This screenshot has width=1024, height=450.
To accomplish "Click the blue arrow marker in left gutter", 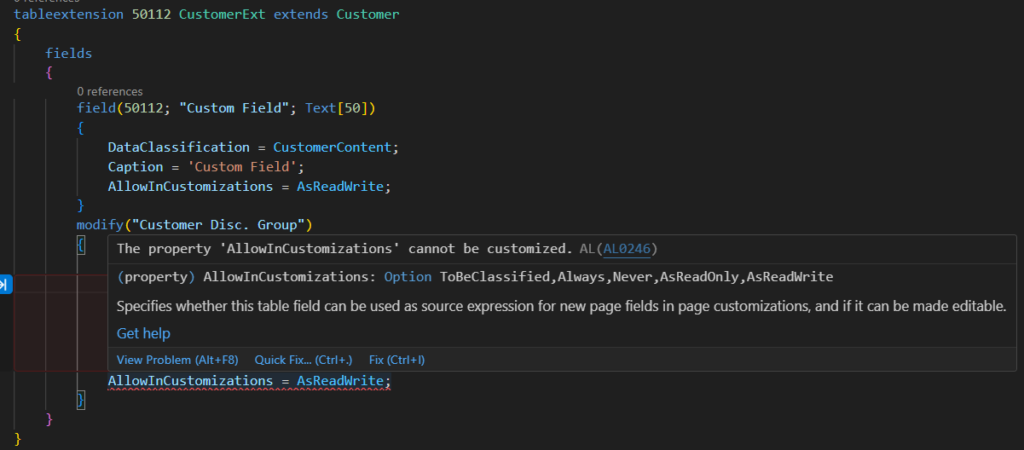I will [4, 285].
